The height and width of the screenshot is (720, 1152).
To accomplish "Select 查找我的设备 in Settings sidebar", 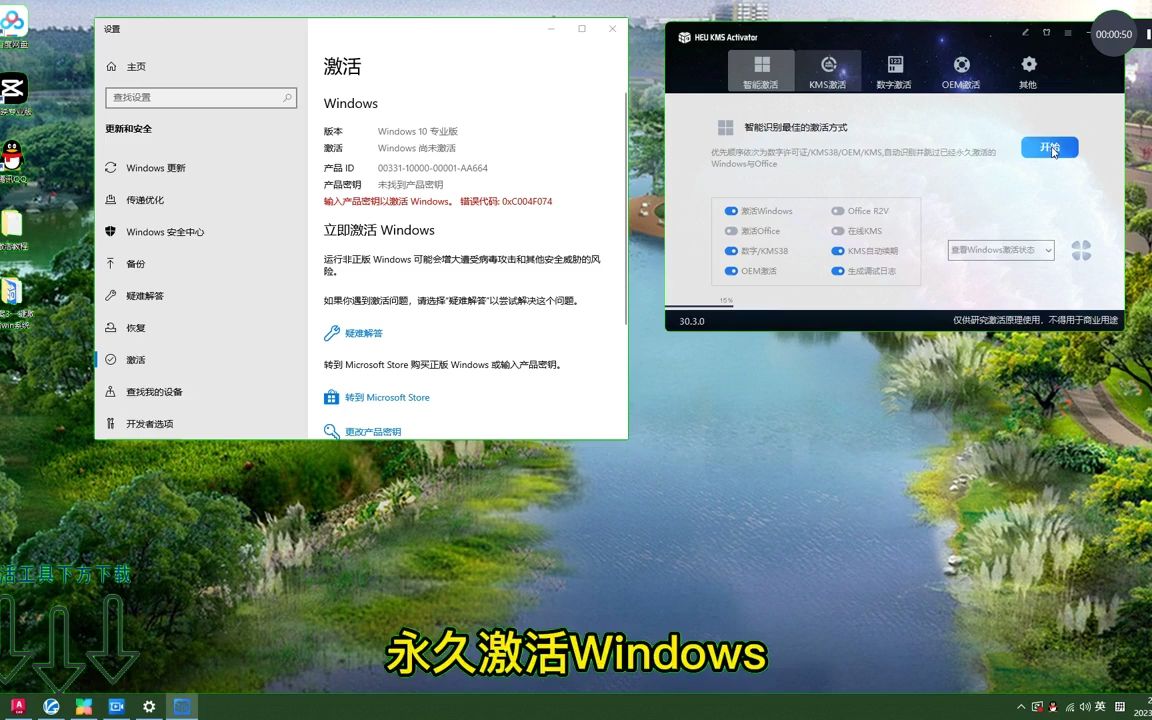I will (x=201, y=392).
